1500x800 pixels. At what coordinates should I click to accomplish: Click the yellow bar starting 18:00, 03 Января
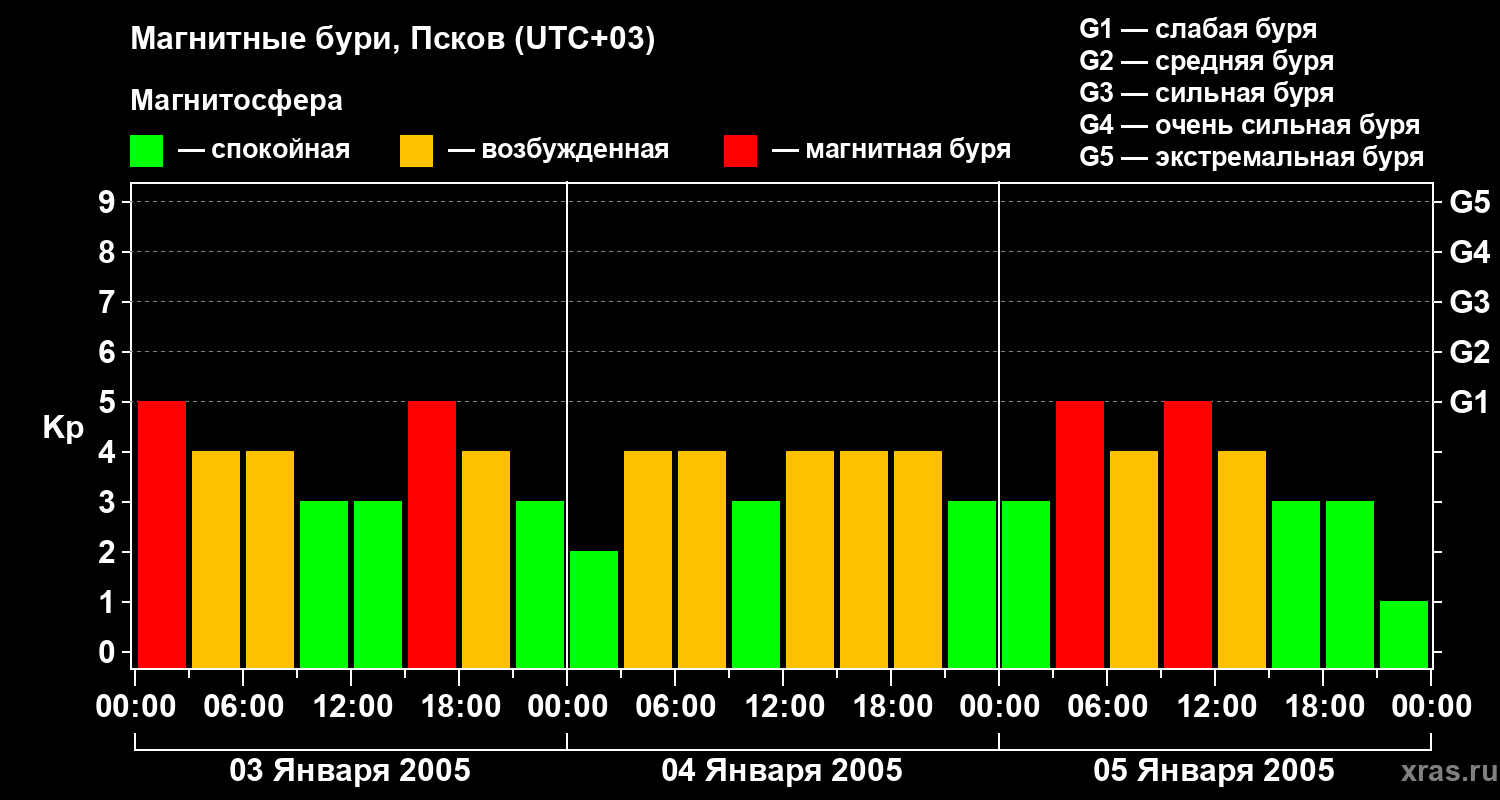point(486,559)
